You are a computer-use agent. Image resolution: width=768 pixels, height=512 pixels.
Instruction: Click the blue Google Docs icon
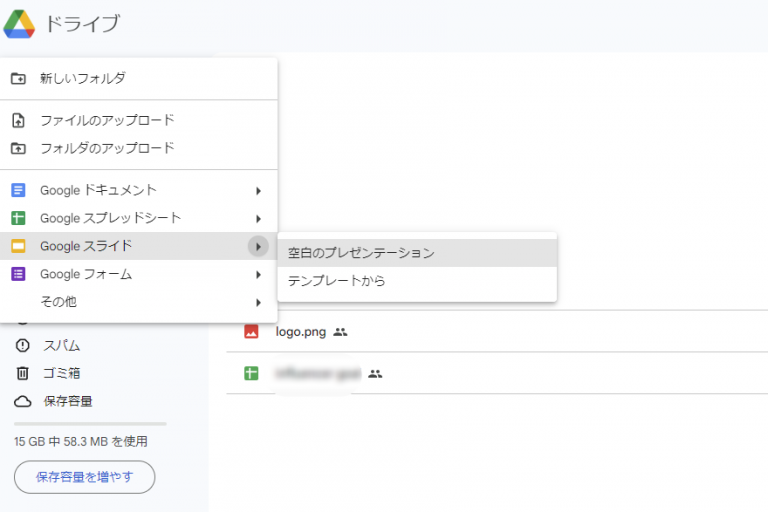(x=18, y=190)
